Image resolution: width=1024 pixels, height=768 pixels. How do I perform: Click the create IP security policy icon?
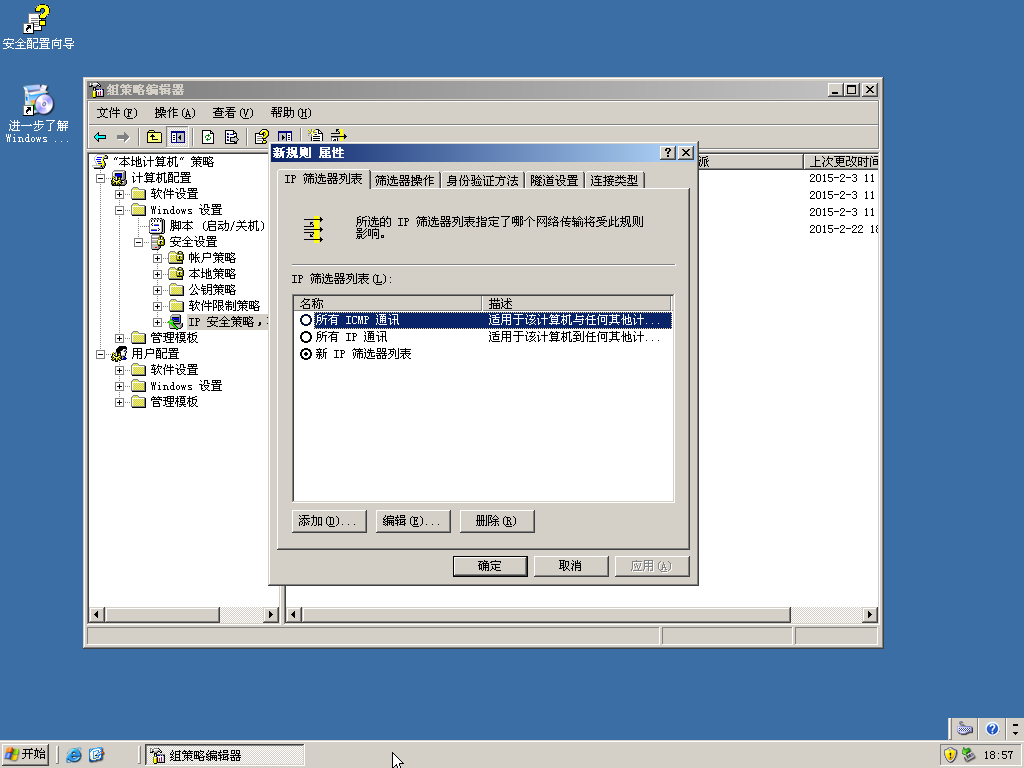[x=315, y=136]
